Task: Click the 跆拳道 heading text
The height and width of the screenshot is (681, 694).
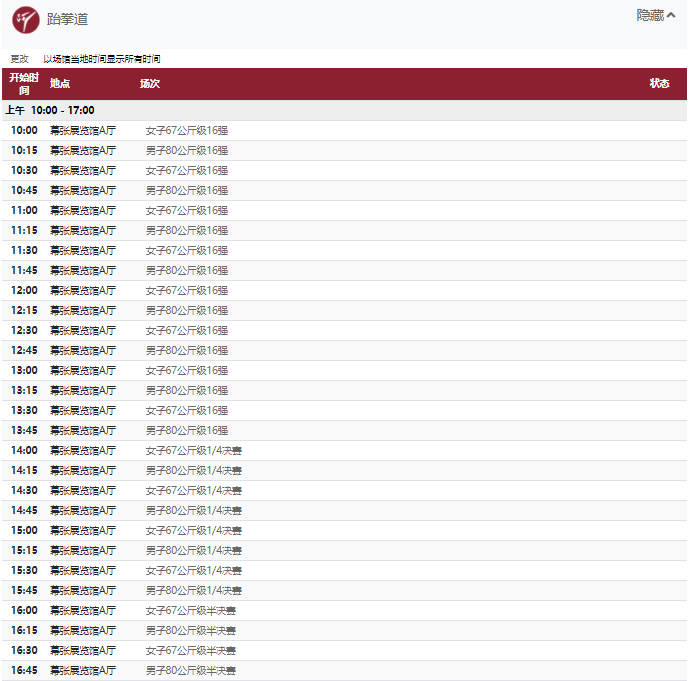Action: coord(67,19)
